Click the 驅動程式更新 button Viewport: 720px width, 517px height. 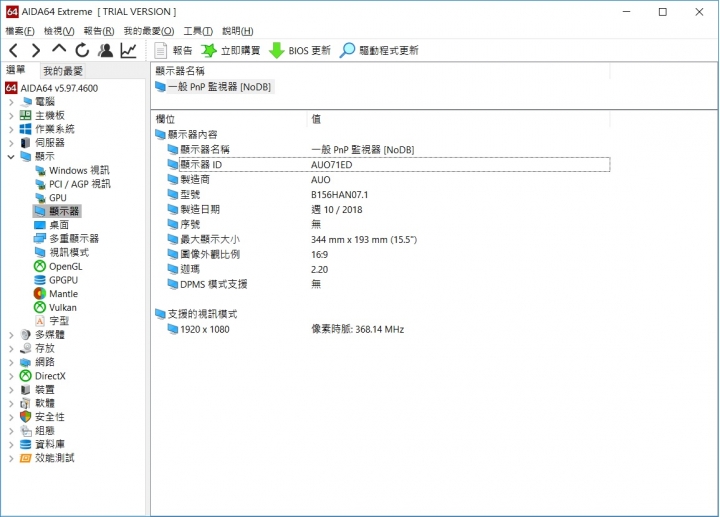point(379,51)
